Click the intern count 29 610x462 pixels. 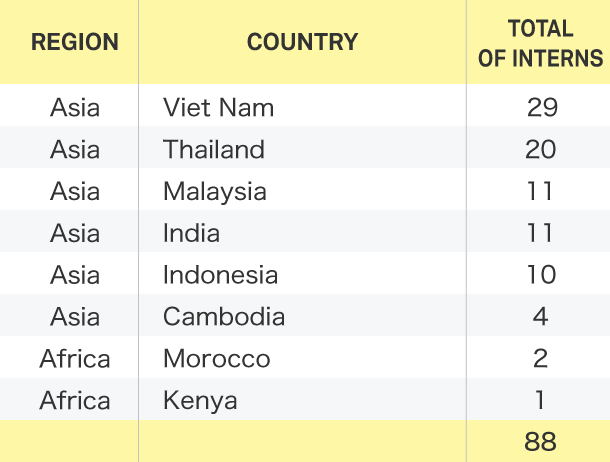542,107
